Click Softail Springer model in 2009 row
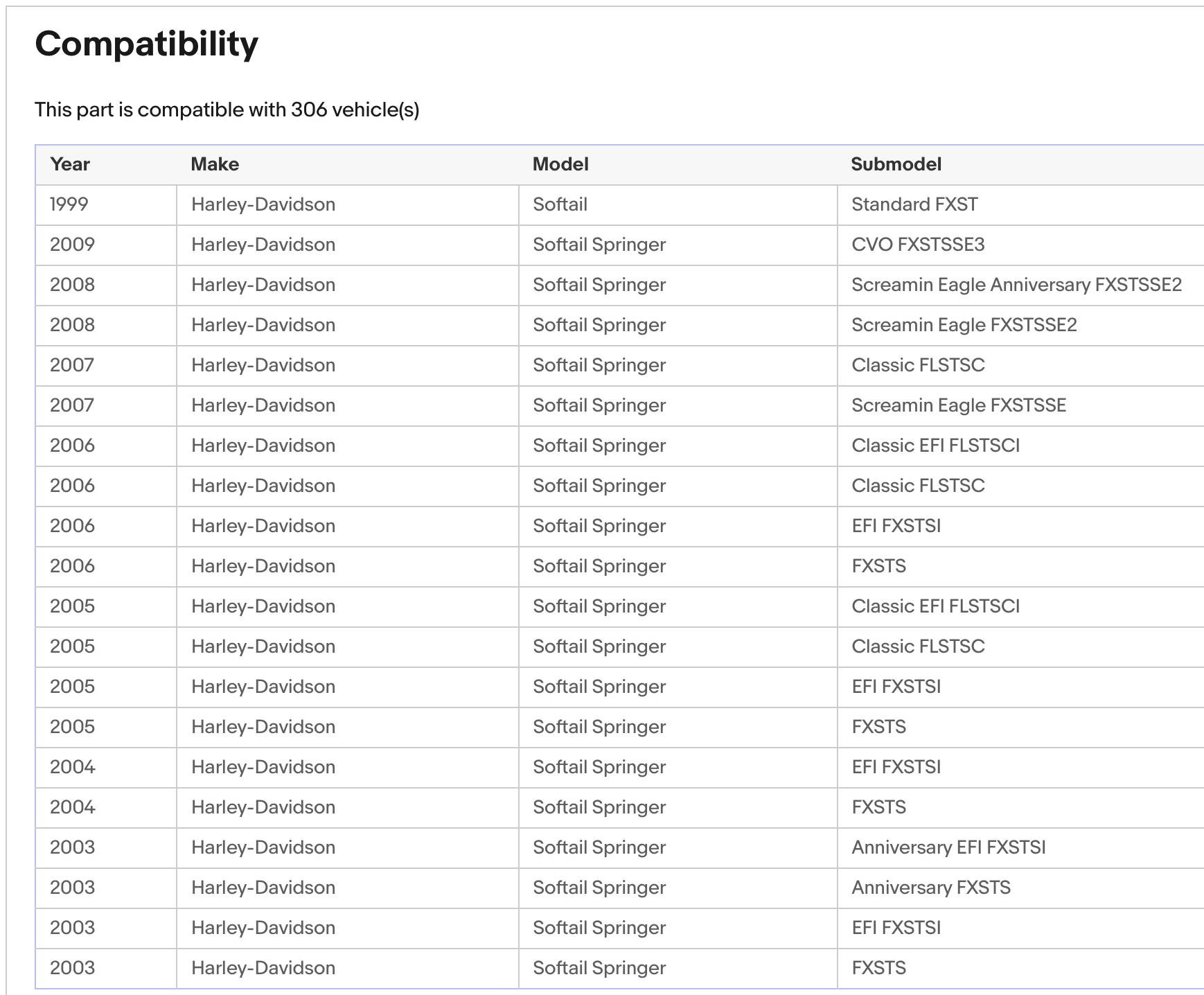1204x995 pixels. (599, 245)
